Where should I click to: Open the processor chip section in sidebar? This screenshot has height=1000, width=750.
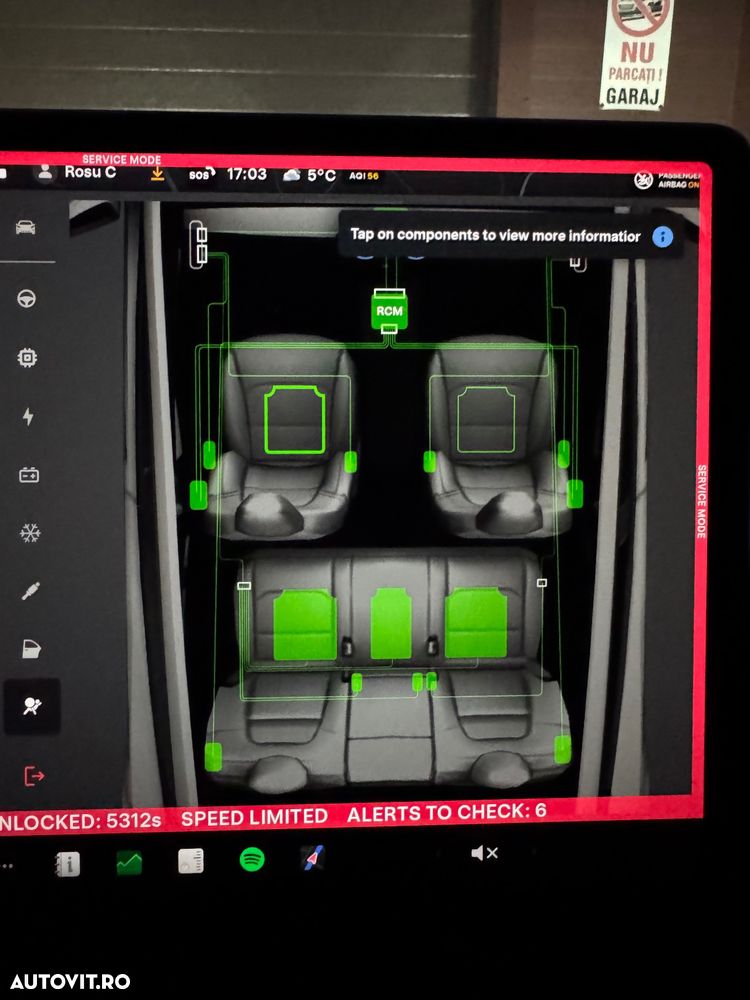(27, 358)
